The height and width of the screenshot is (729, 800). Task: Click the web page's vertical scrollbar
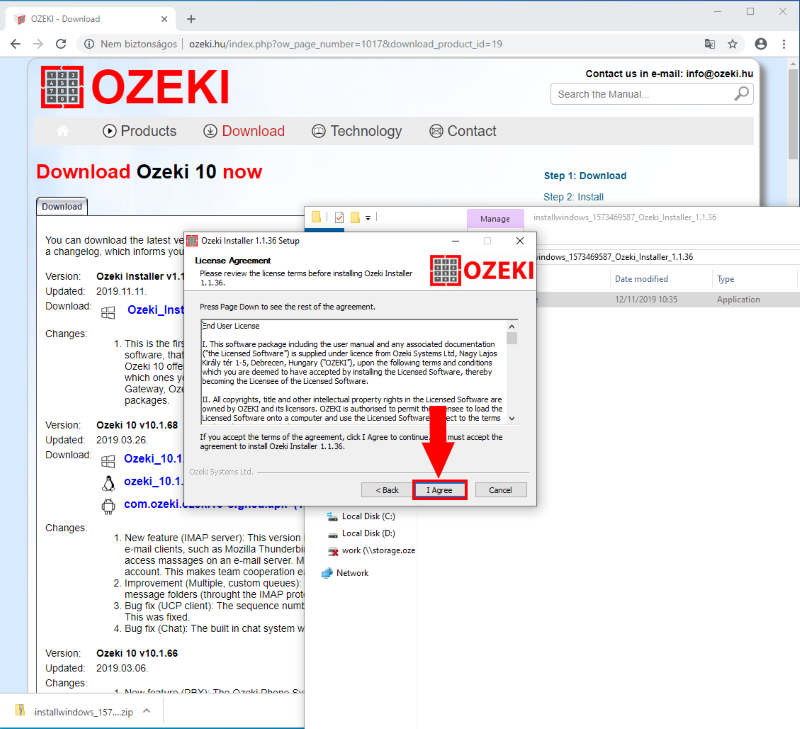point(793,115)
